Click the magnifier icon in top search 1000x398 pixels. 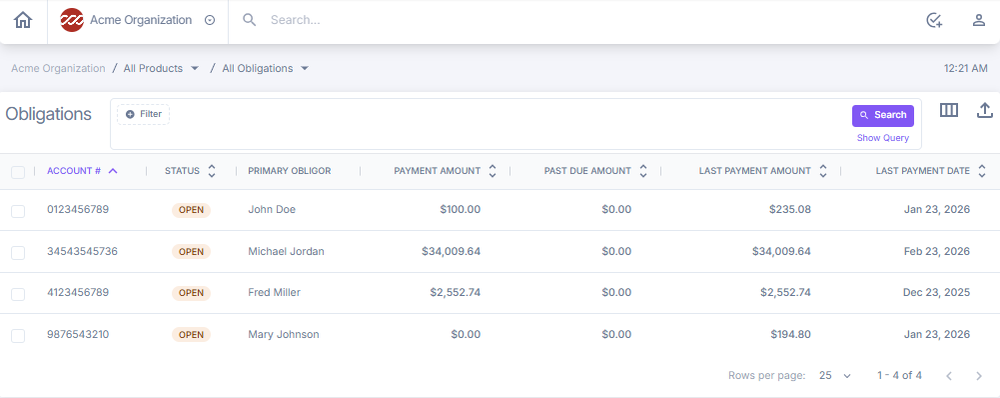(249, 20)
